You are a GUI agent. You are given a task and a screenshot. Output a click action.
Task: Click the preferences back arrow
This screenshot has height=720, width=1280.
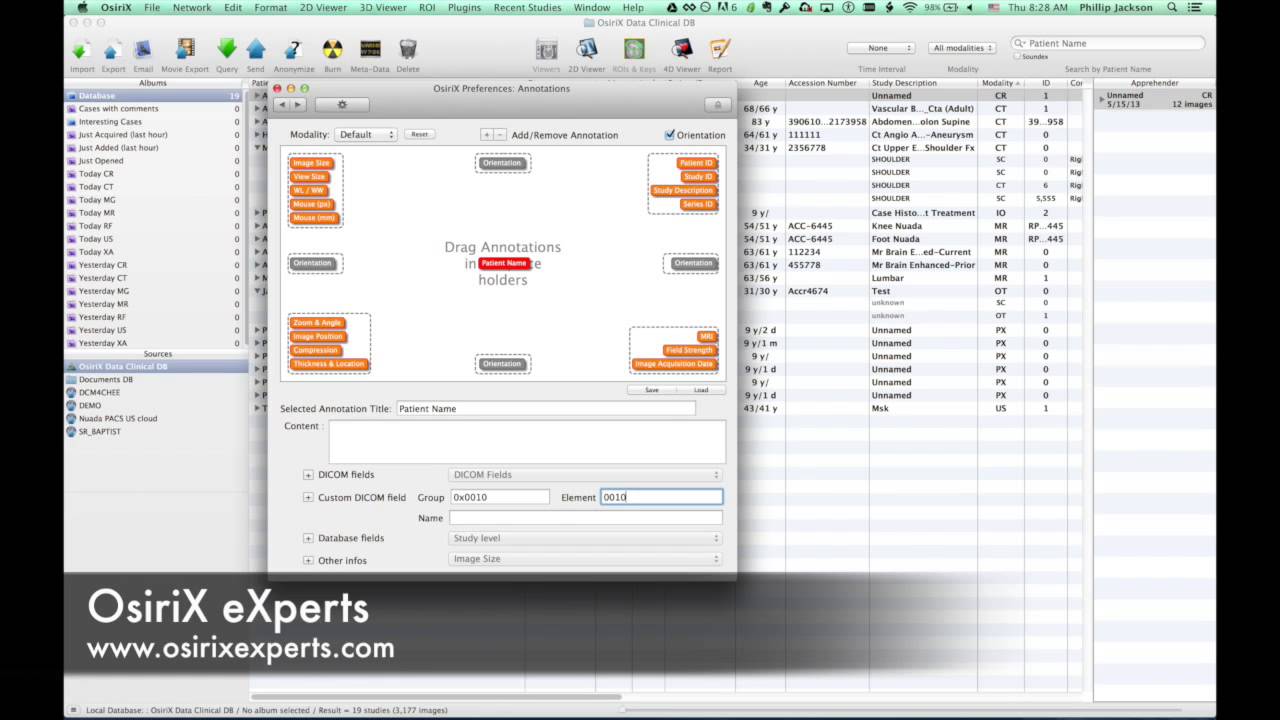tap(282, 105)
